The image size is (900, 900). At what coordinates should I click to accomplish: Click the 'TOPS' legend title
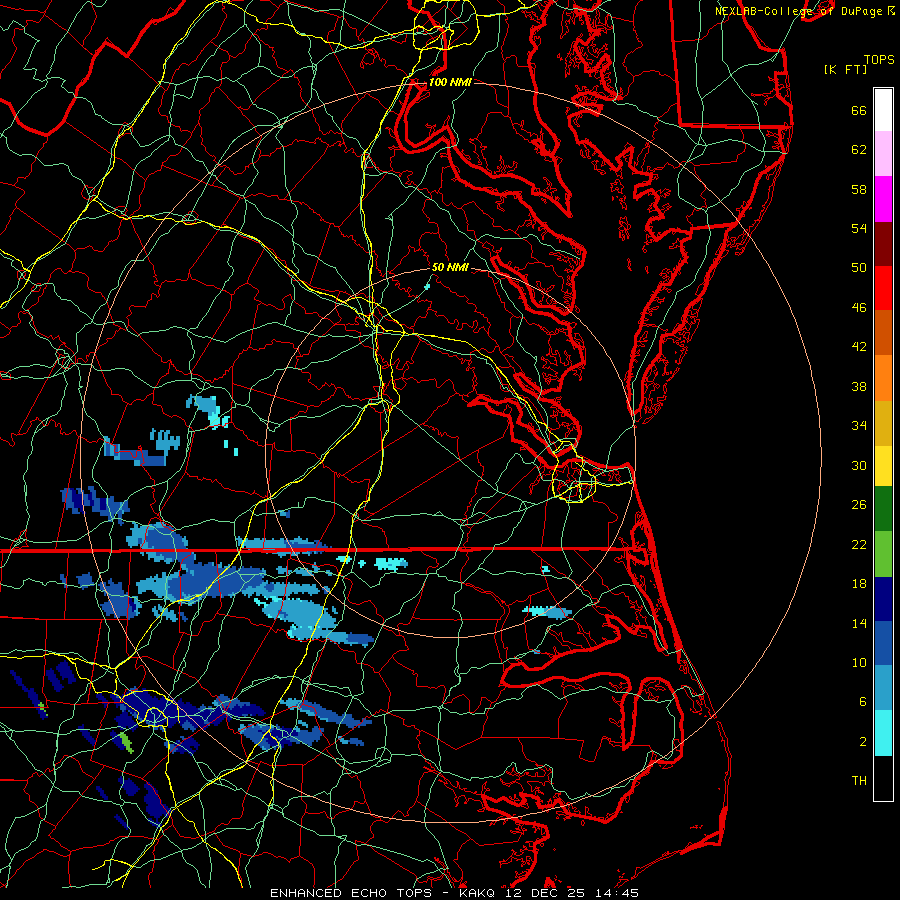coord(879,60)
